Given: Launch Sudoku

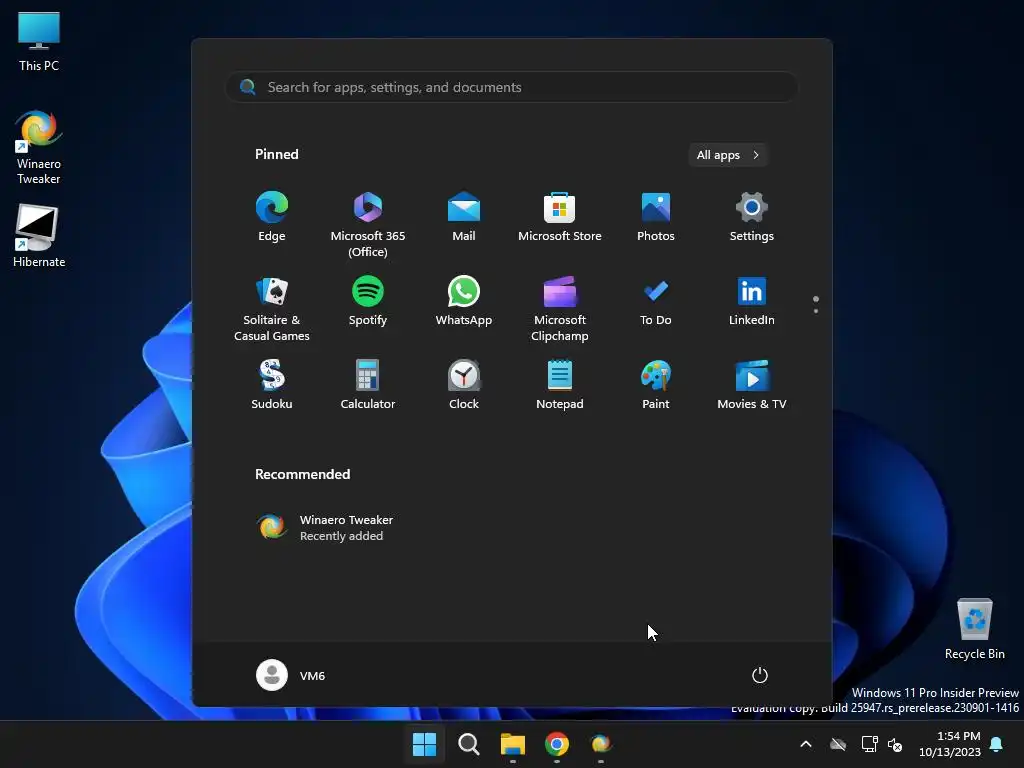Looking at the screenshot, I should (272, 385).
